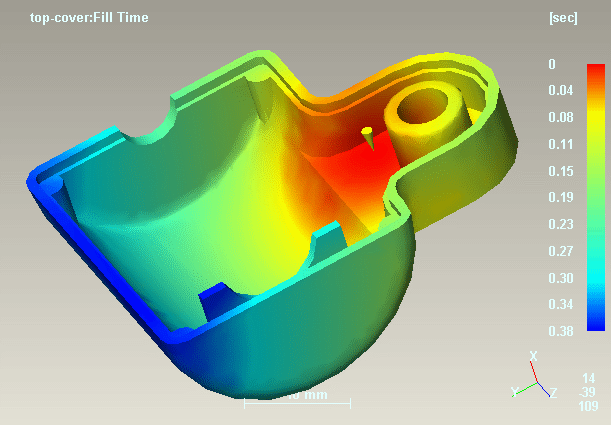Click the '0.34' legend value
The width and height of the screenshot is (611, 425).
pyautogui.click(x=561, y=304)
